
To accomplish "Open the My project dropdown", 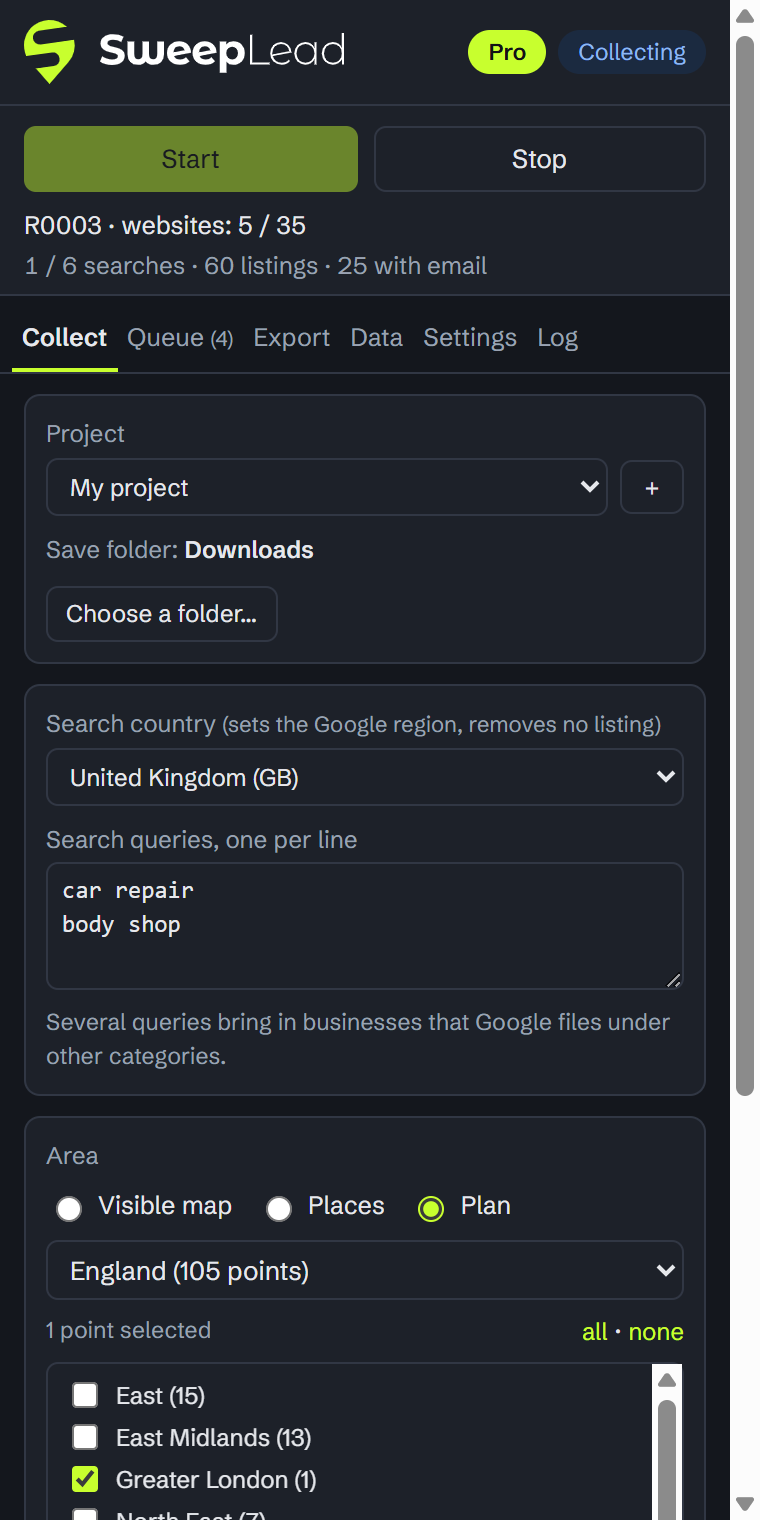I will (327, 487).
